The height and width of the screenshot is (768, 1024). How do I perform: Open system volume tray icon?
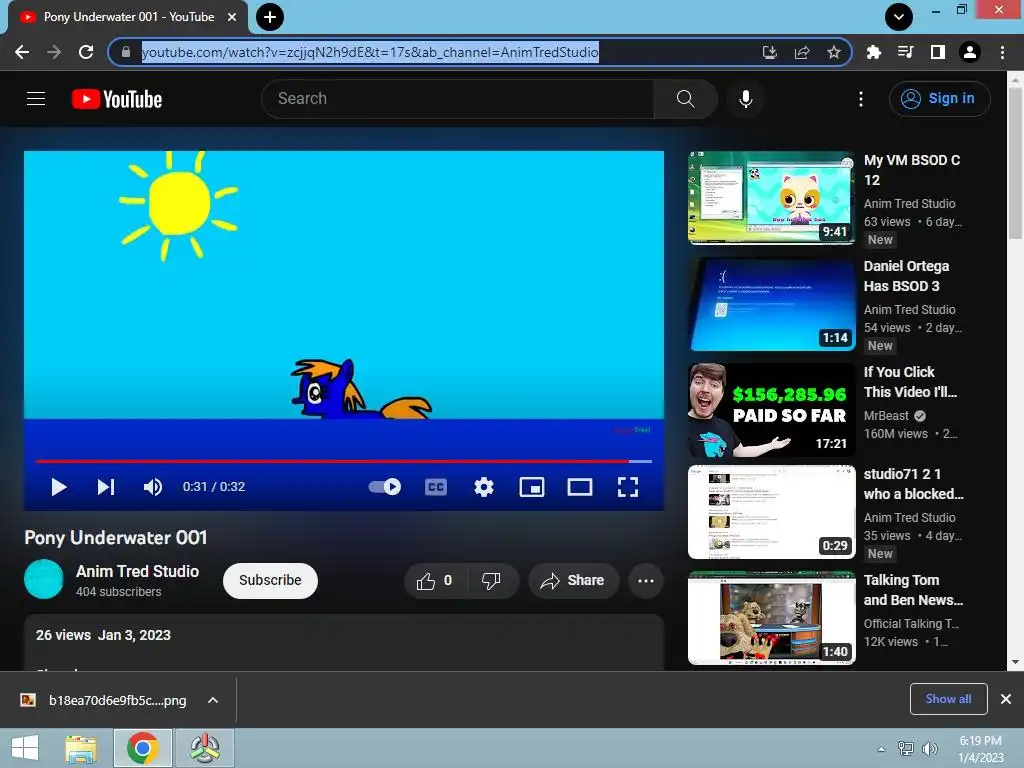[x=929, y=749]
